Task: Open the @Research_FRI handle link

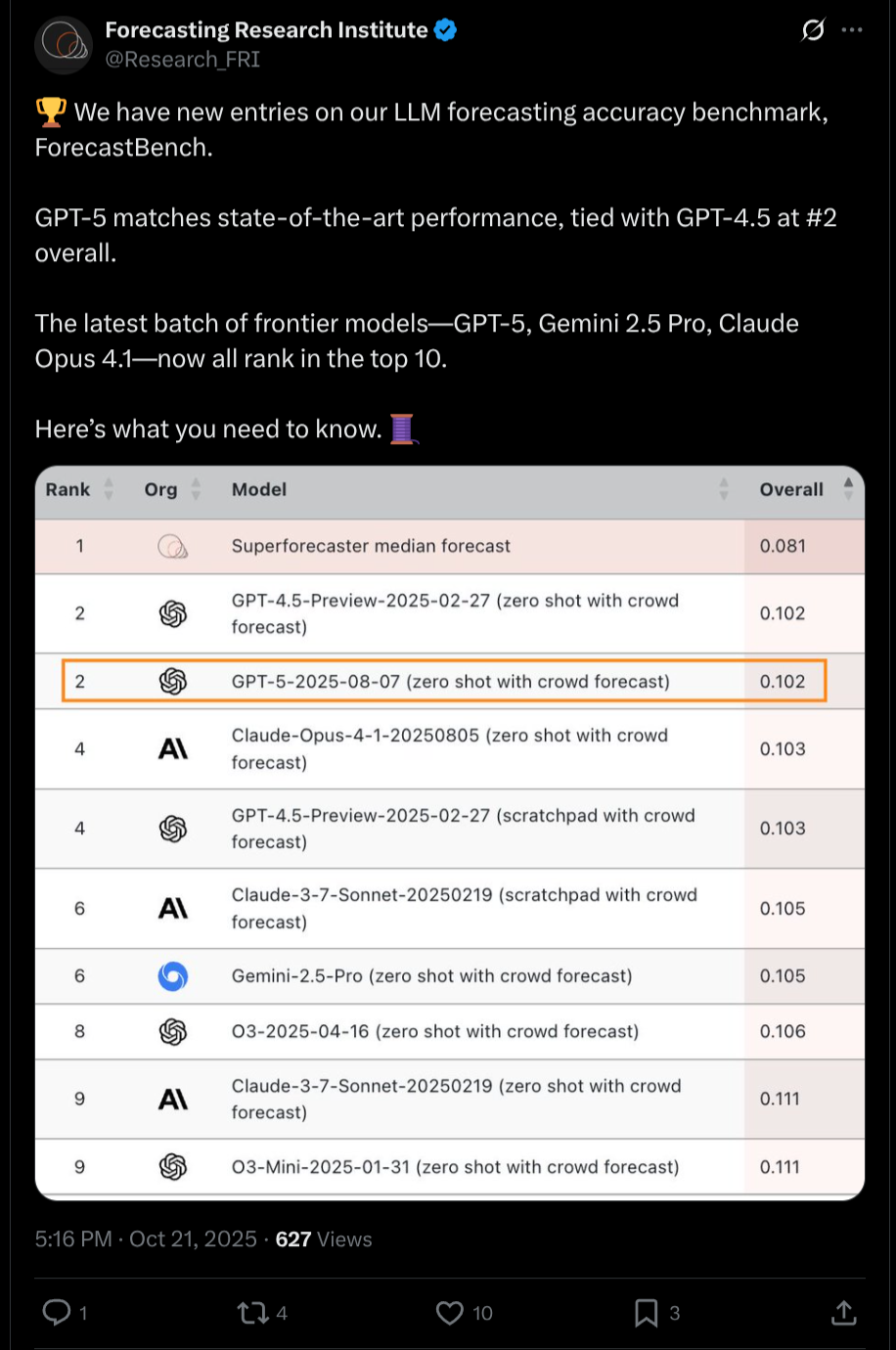Action: 183,60
